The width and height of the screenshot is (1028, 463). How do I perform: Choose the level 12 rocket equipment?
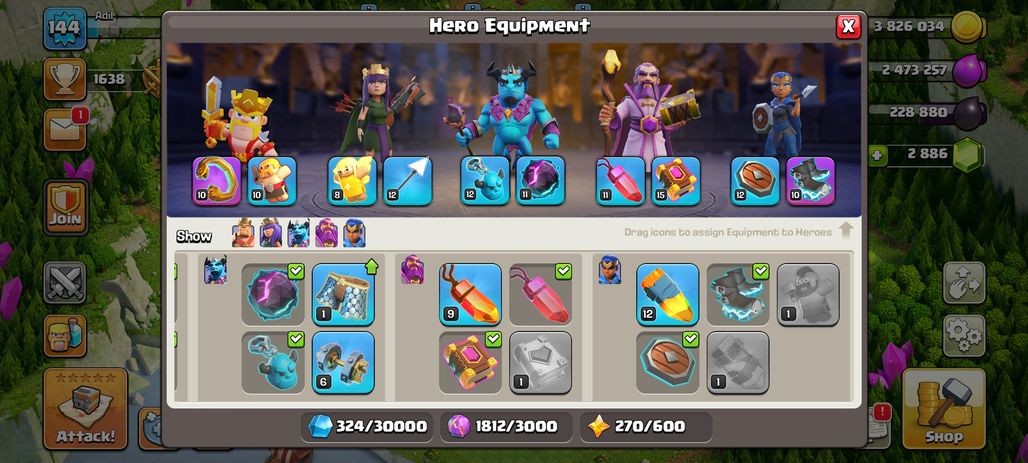tap(667, 294)
